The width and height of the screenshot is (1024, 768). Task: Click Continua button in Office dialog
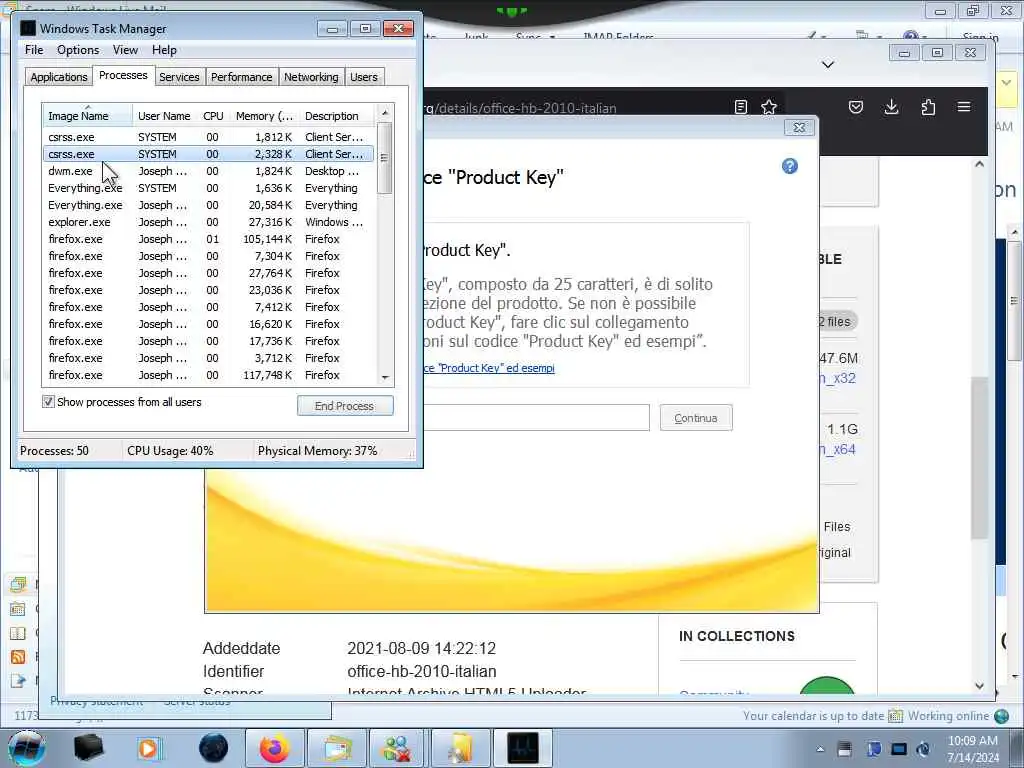[696, 418]
